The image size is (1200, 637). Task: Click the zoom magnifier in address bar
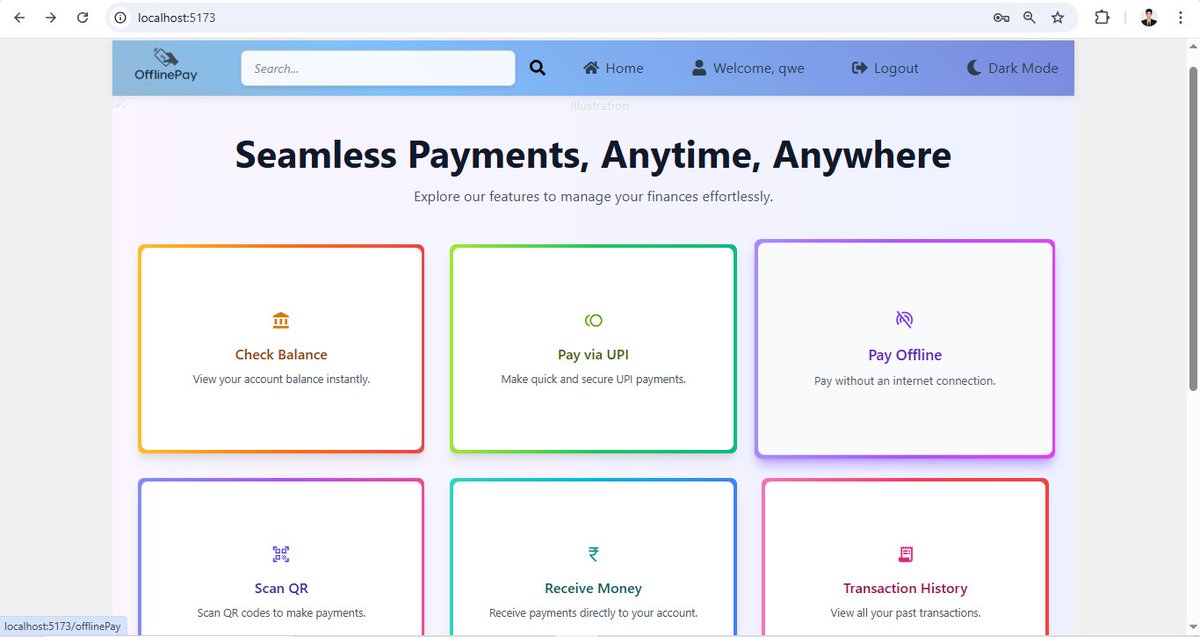pyautogui.click(x=1029, y=18)
